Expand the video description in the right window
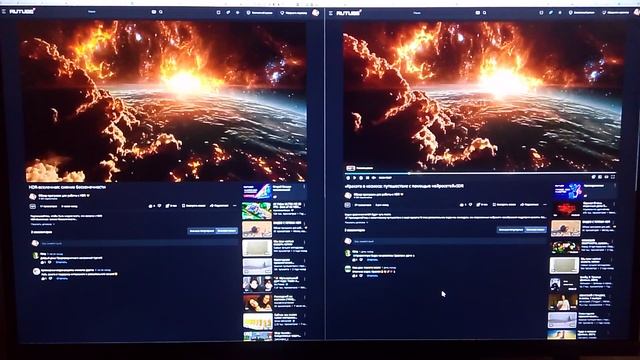The height and width of the screenshot is (360, 640). pos(356,222)
